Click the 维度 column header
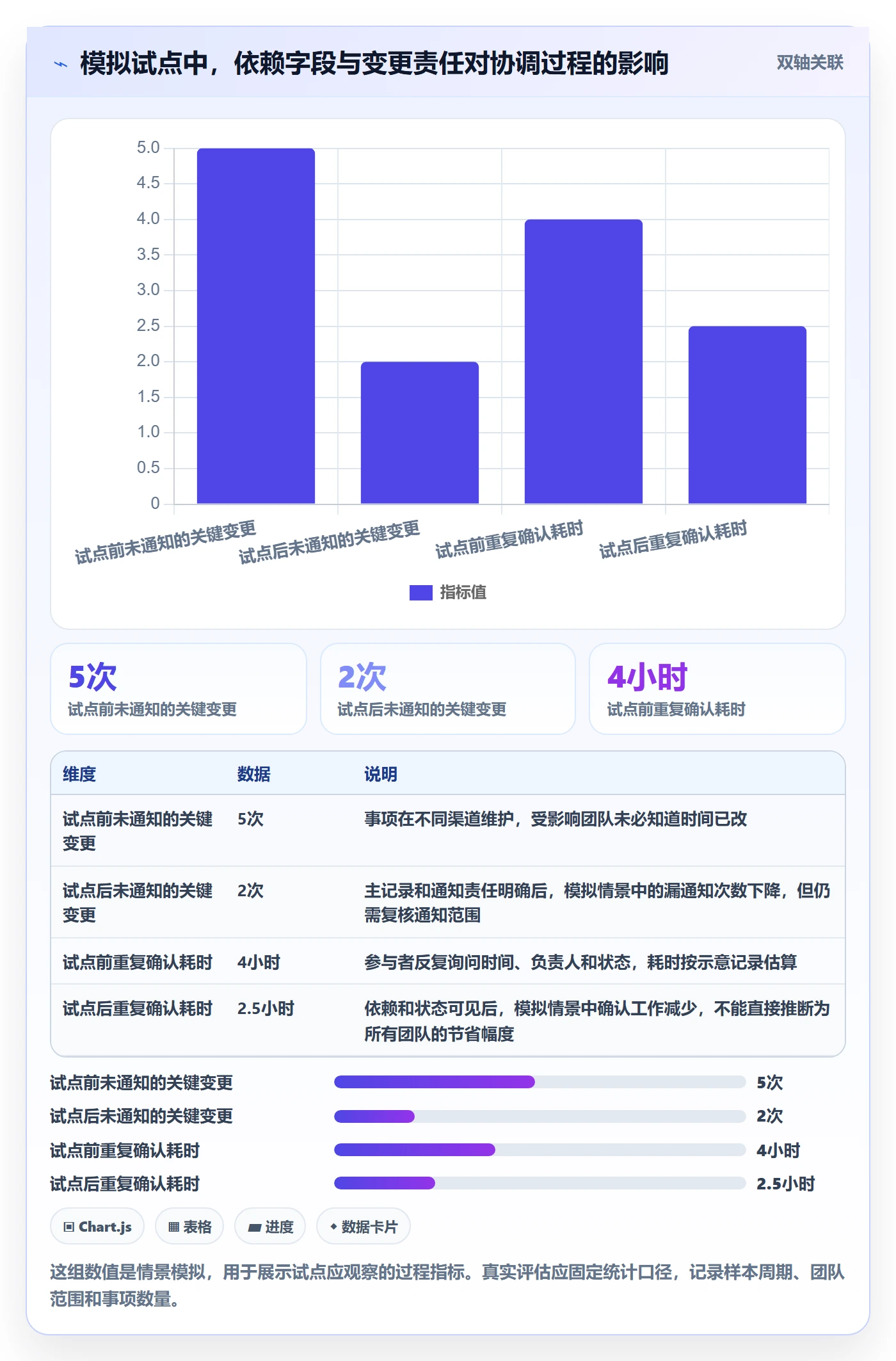896x1361 pixels. click(79, 774)
